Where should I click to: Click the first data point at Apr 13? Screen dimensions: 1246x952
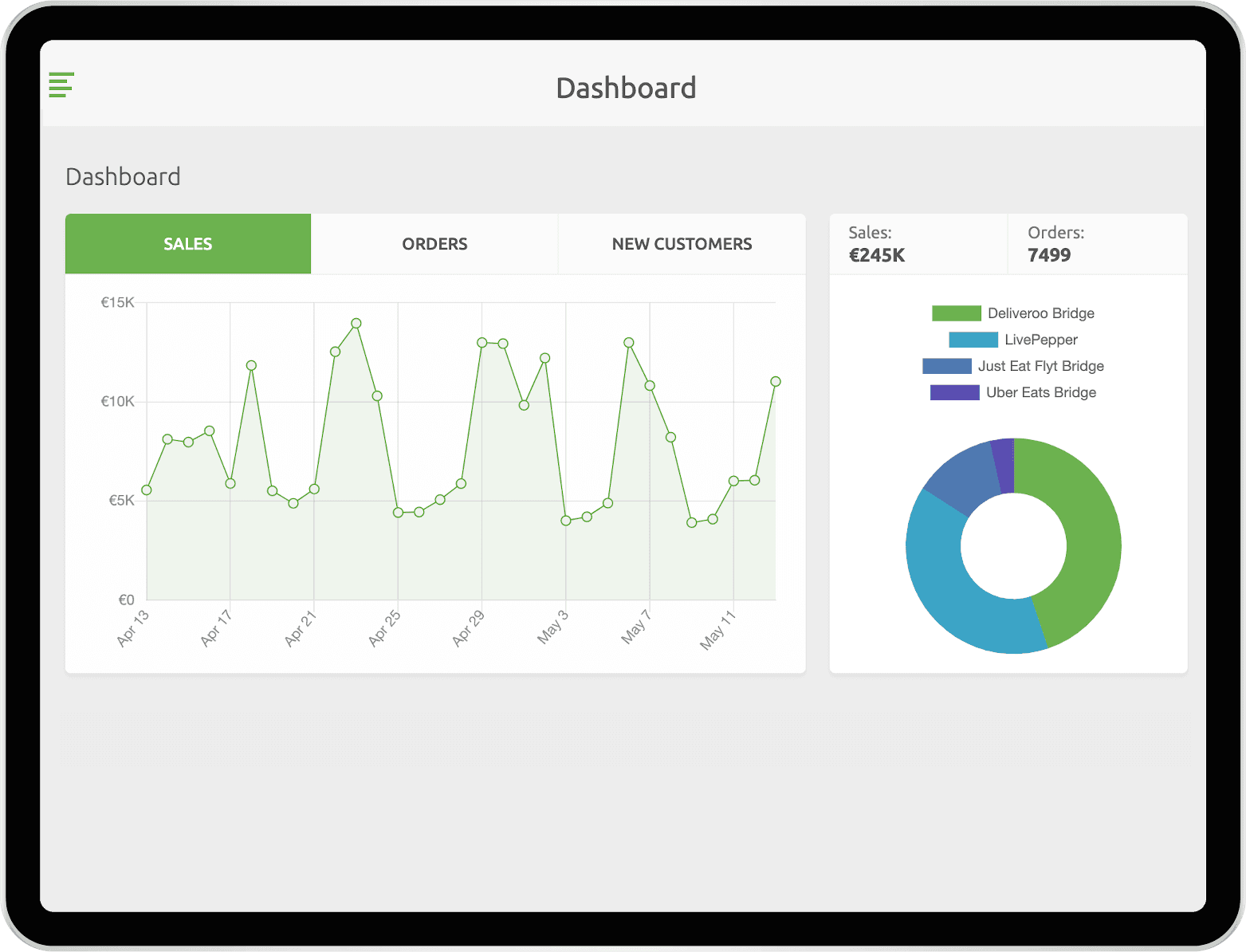pos(147,490)
